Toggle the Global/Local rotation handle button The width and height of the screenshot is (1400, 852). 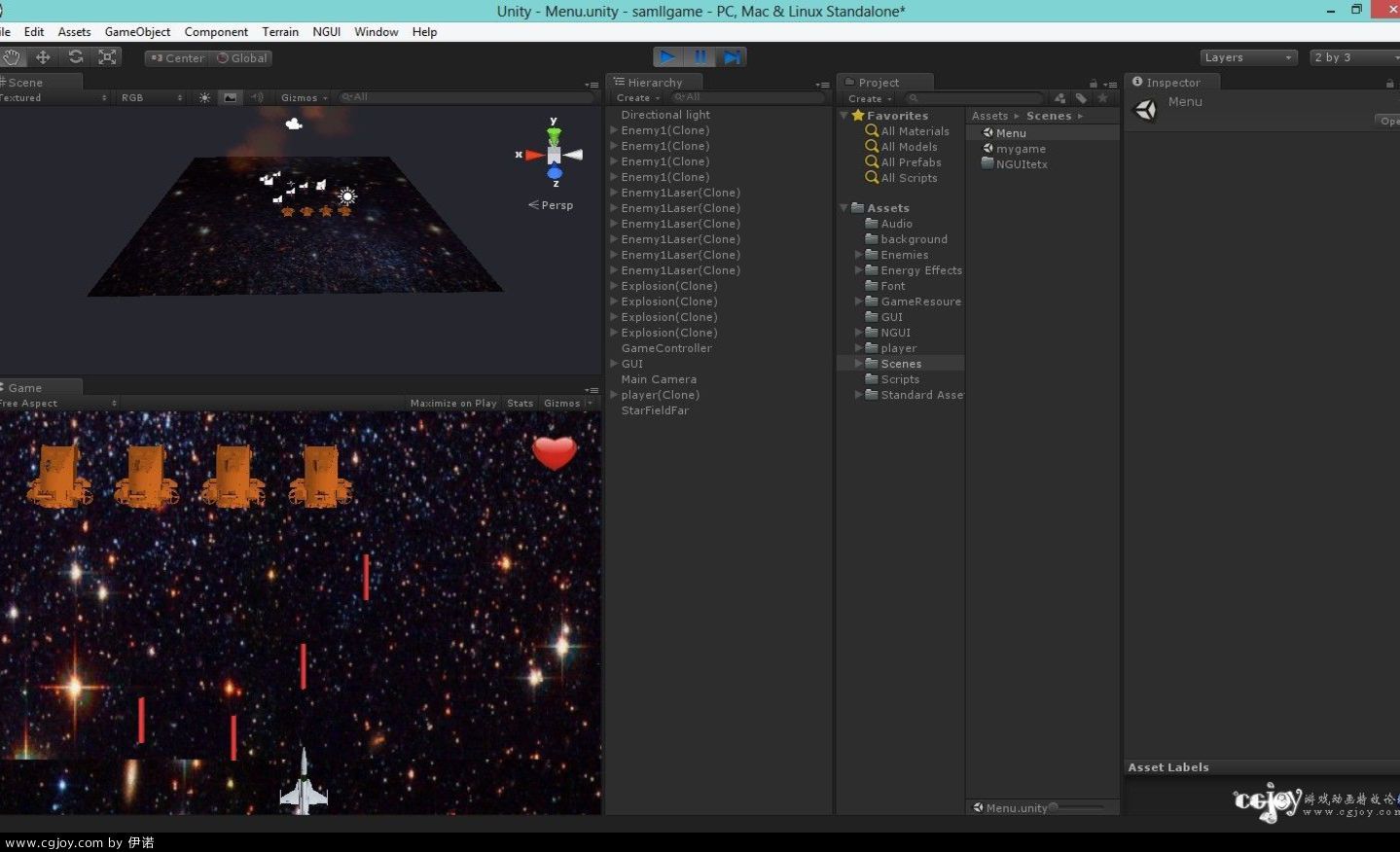[x=241, y=58]
